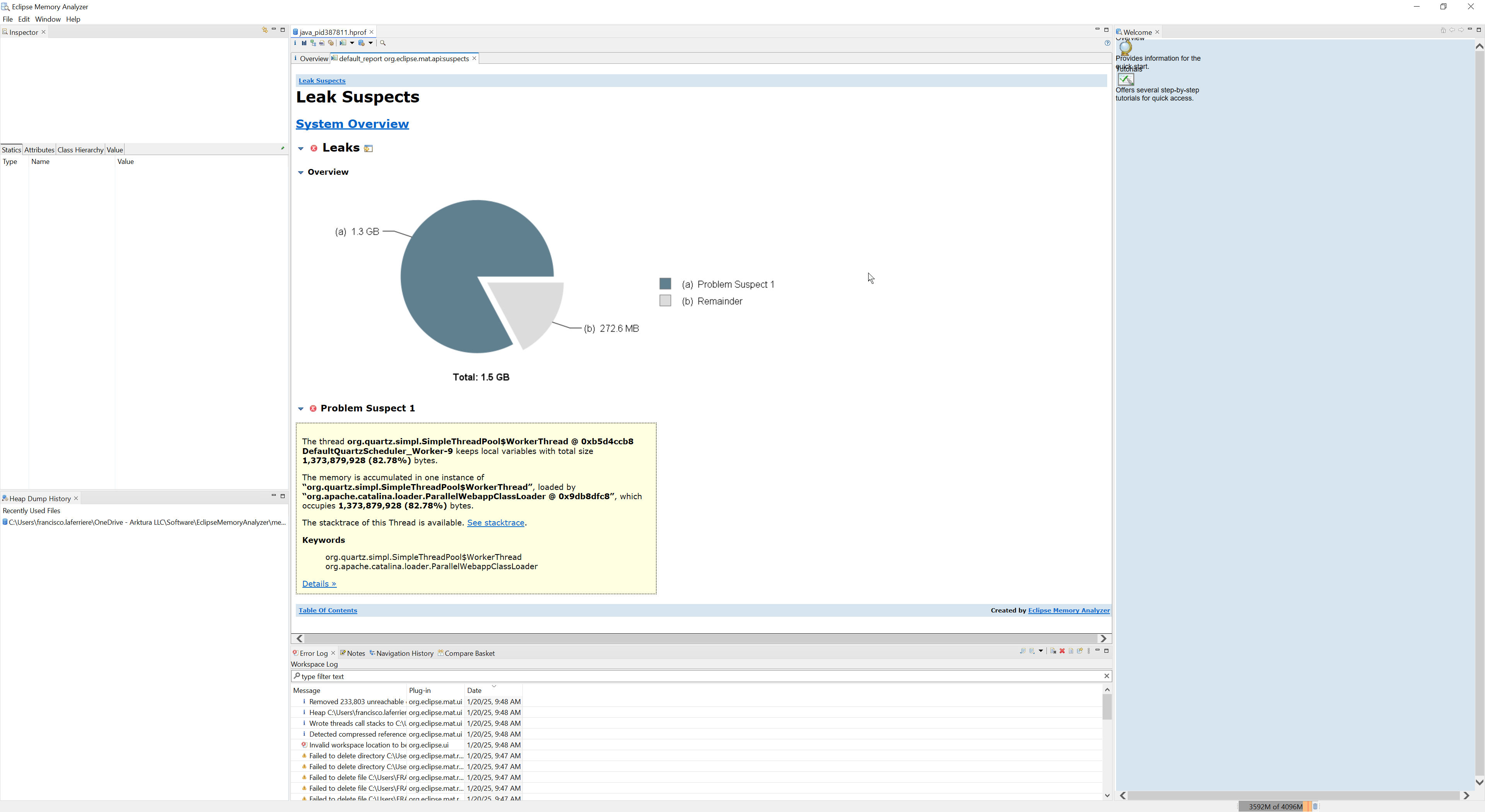Navigate back in Welcome pane

pyautogui.click(x=1452, y=30)
